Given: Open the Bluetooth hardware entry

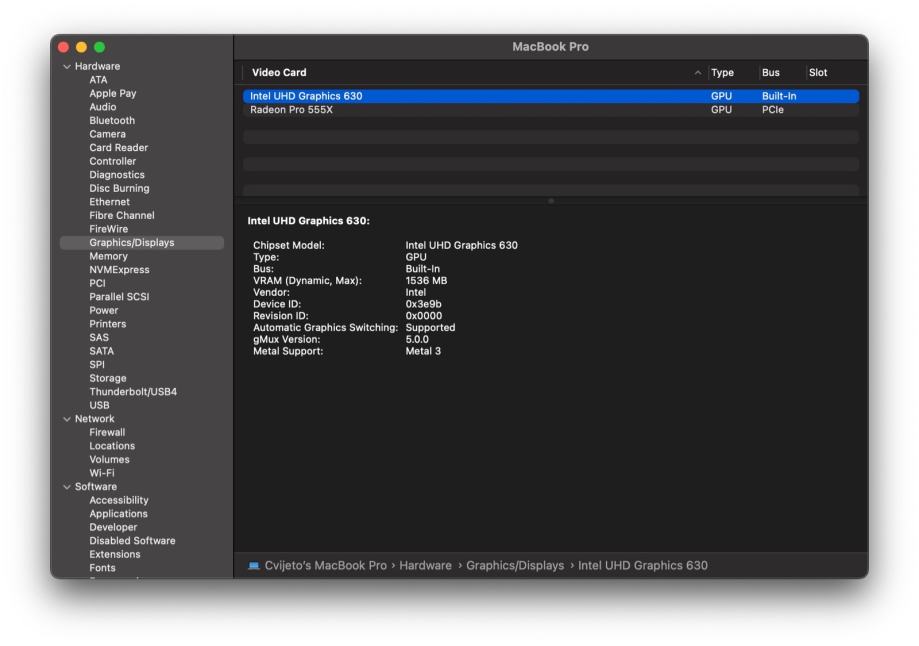Looking at the screenshot, I should tap(112, 121).
